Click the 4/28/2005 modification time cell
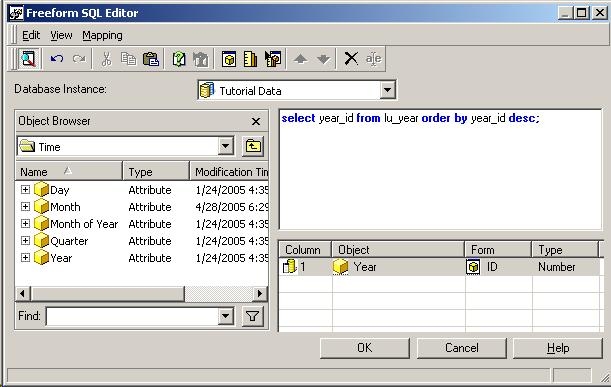The image size is (611, 387). pos(232,207)
